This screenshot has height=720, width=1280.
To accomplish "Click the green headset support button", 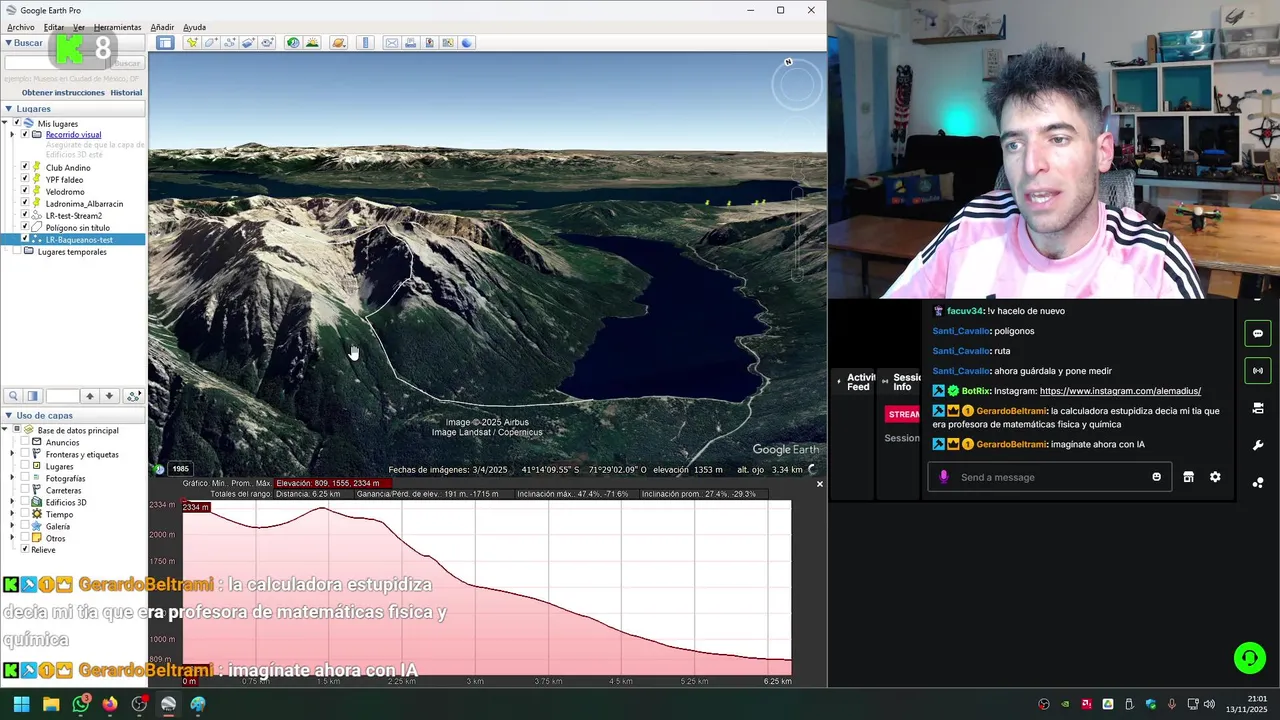I will [x=1249, y=658].
